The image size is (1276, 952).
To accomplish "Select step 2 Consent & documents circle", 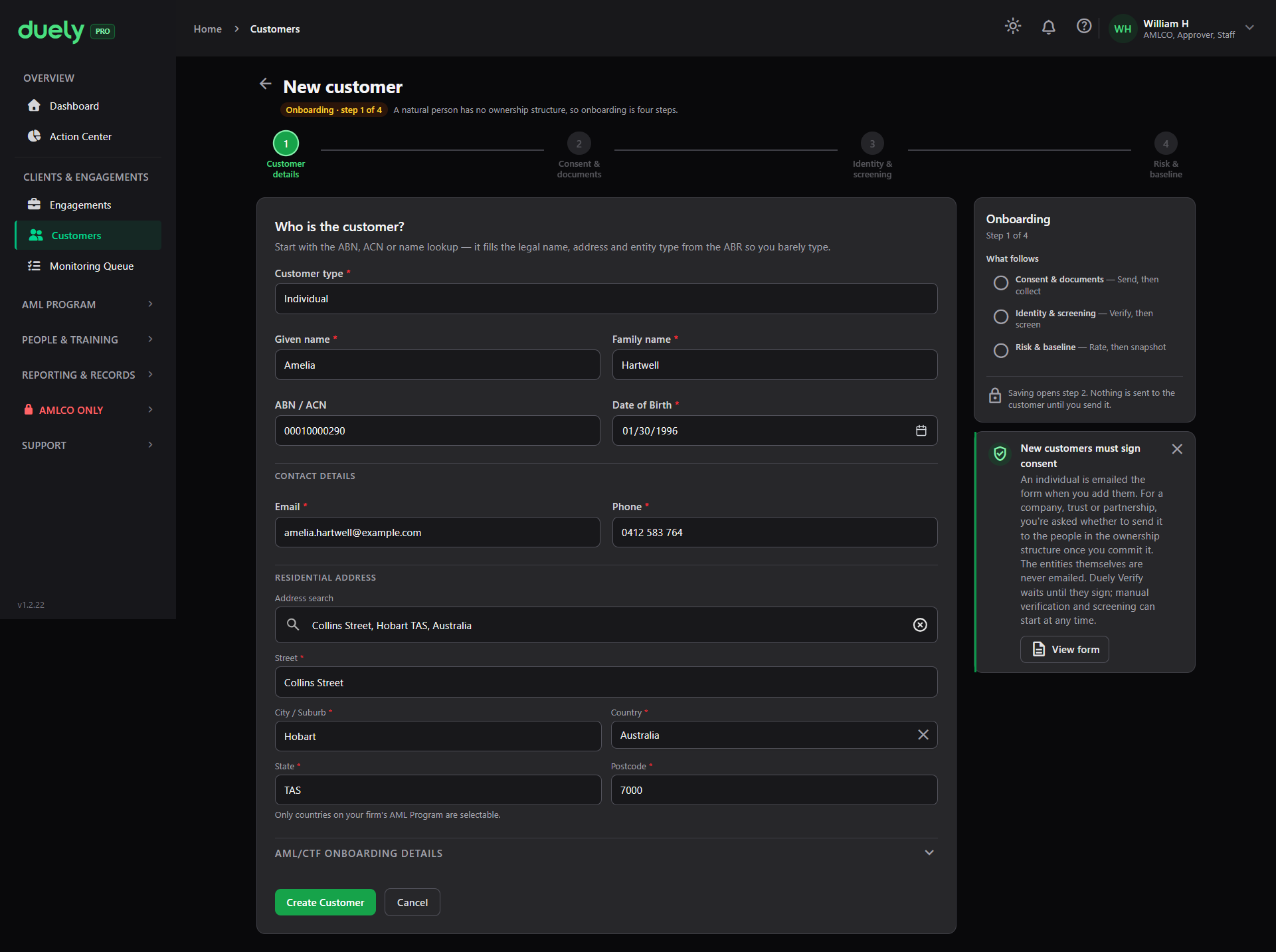I will pyautogui.click(x=579, y=143).
